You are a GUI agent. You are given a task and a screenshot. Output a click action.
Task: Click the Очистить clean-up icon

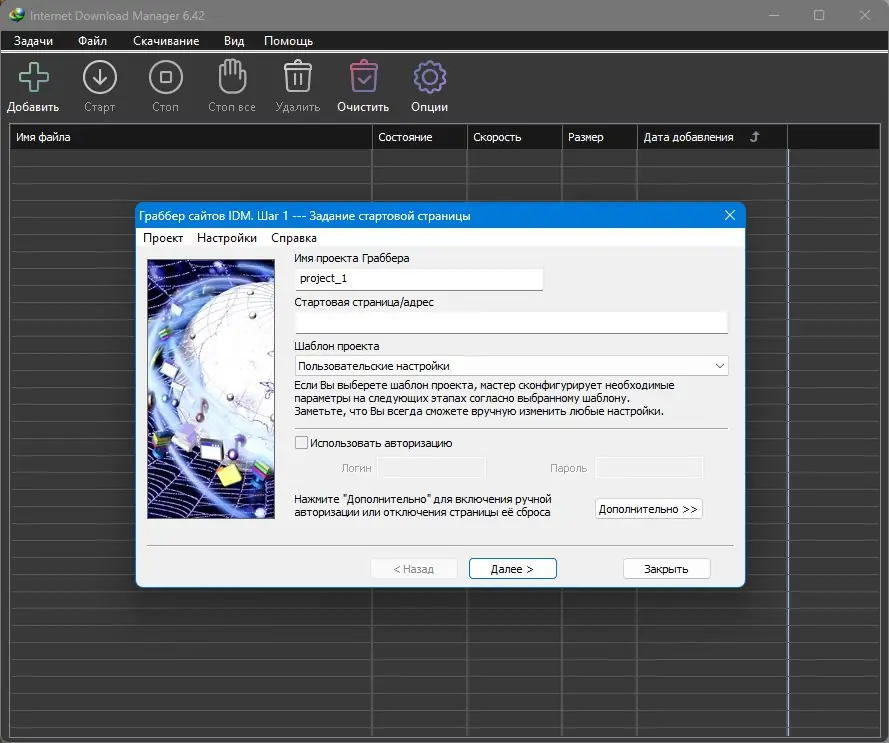tap(363, 76)
